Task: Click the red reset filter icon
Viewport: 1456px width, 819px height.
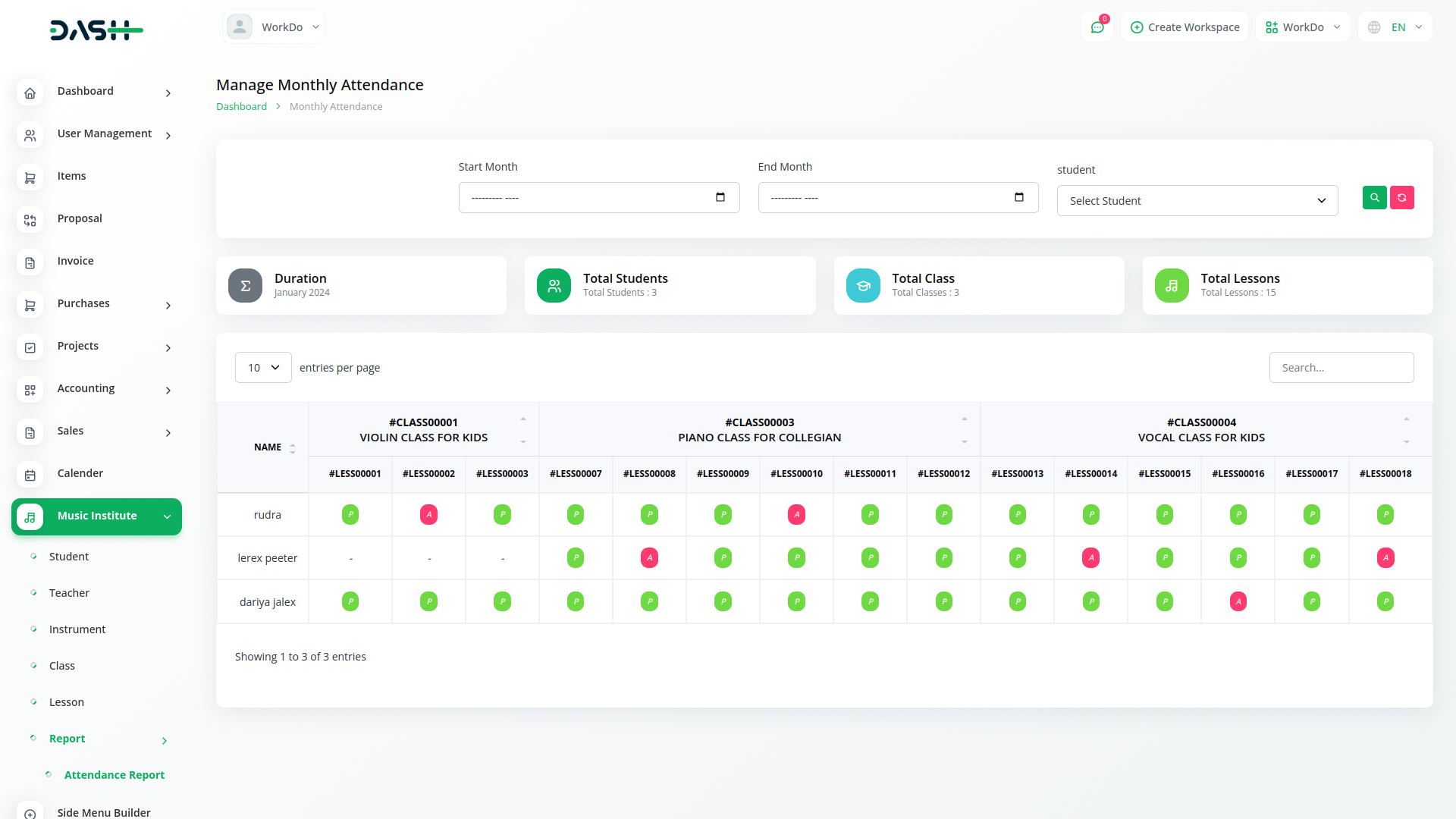Action: click(1401, 198)
